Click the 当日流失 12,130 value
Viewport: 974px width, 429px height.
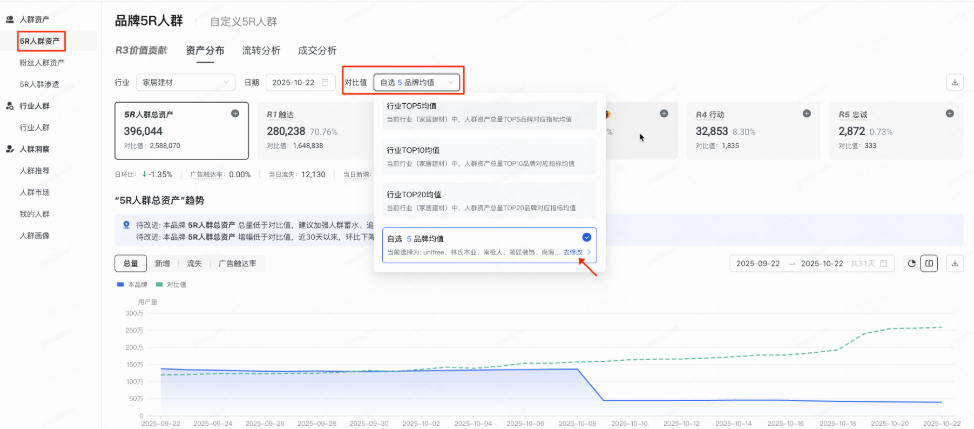tap(312, 174)
